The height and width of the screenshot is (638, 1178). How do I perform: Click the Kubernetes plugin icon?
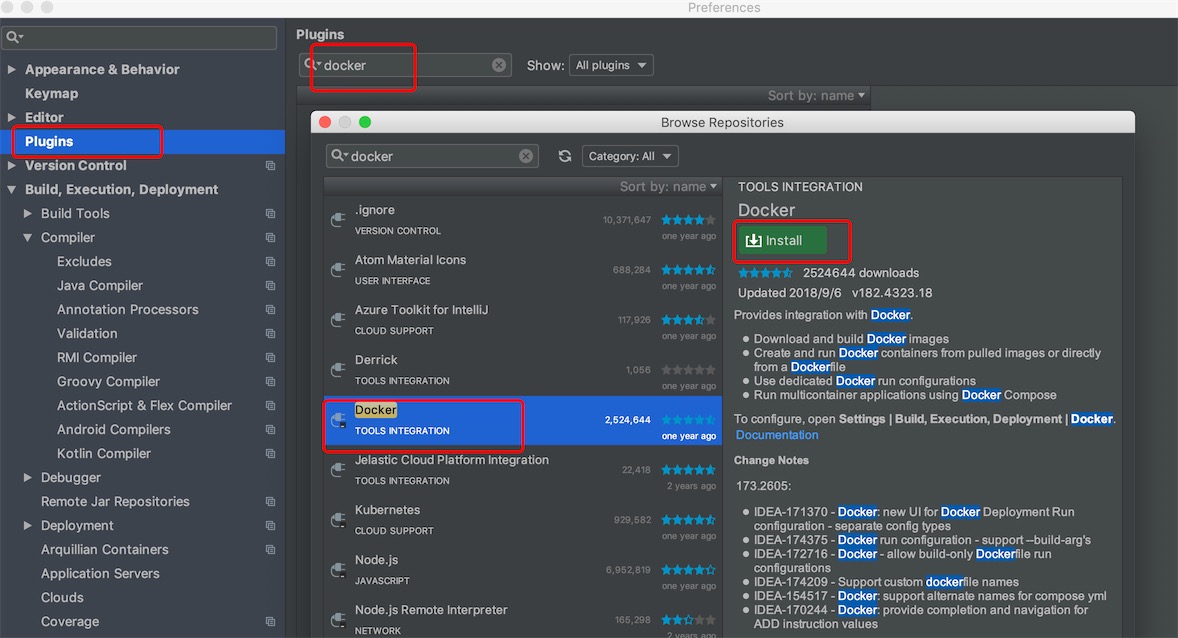tap(338, 520)
